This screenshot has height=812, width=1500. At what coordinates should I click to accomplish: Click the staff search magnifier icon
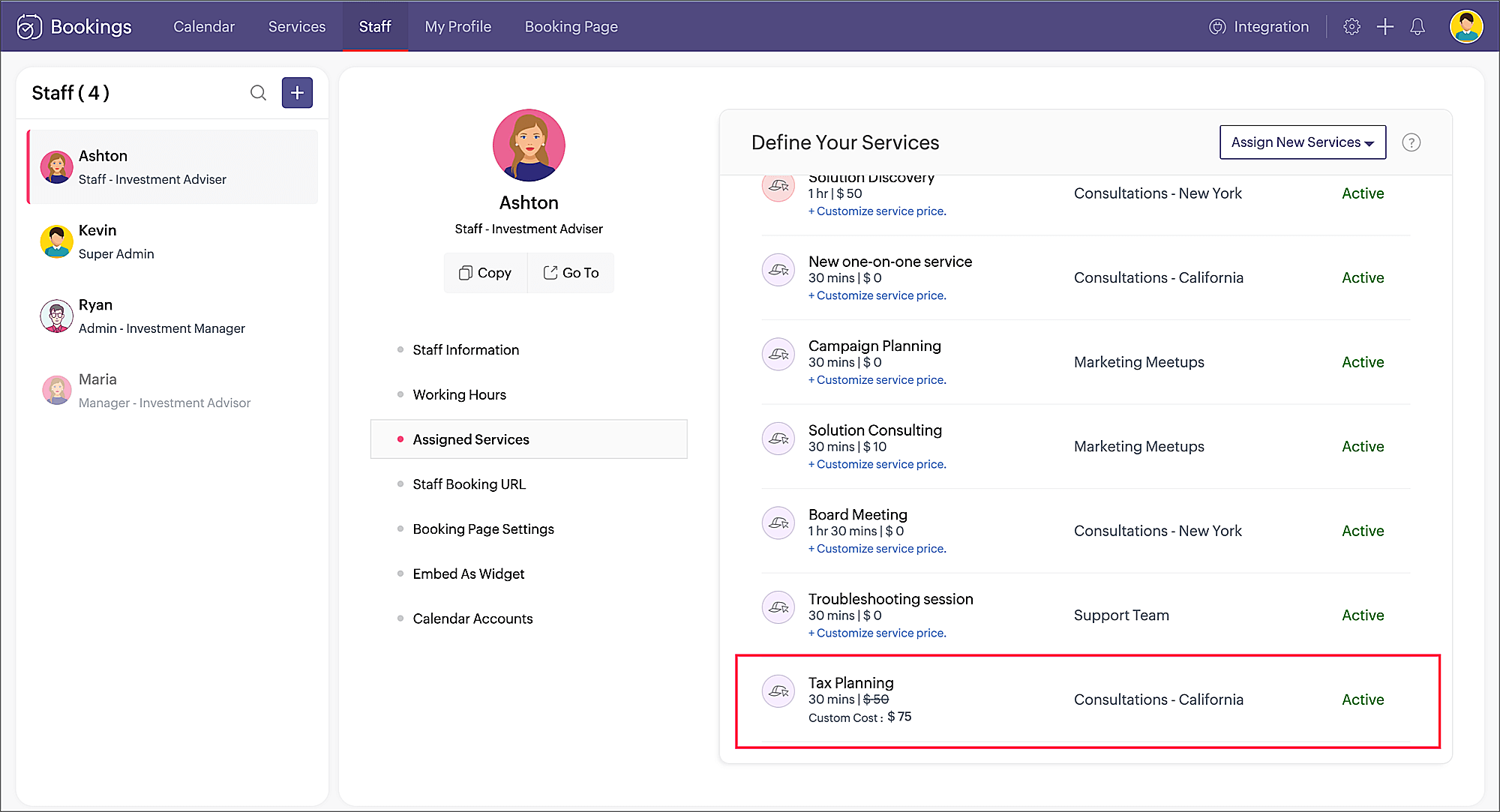click(x=258, y=93)
